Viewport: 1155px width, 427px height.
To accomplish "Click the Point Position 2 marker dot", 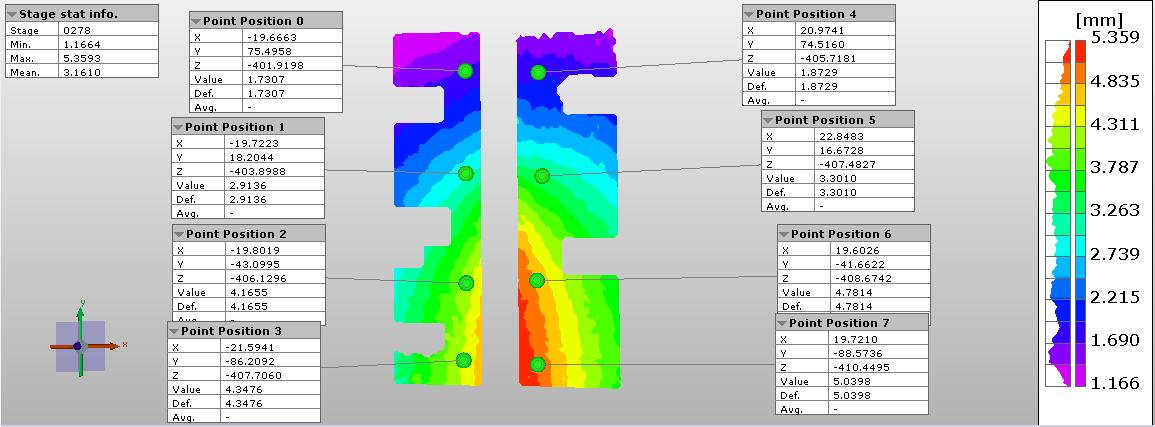I will click(x=465, y=282).
